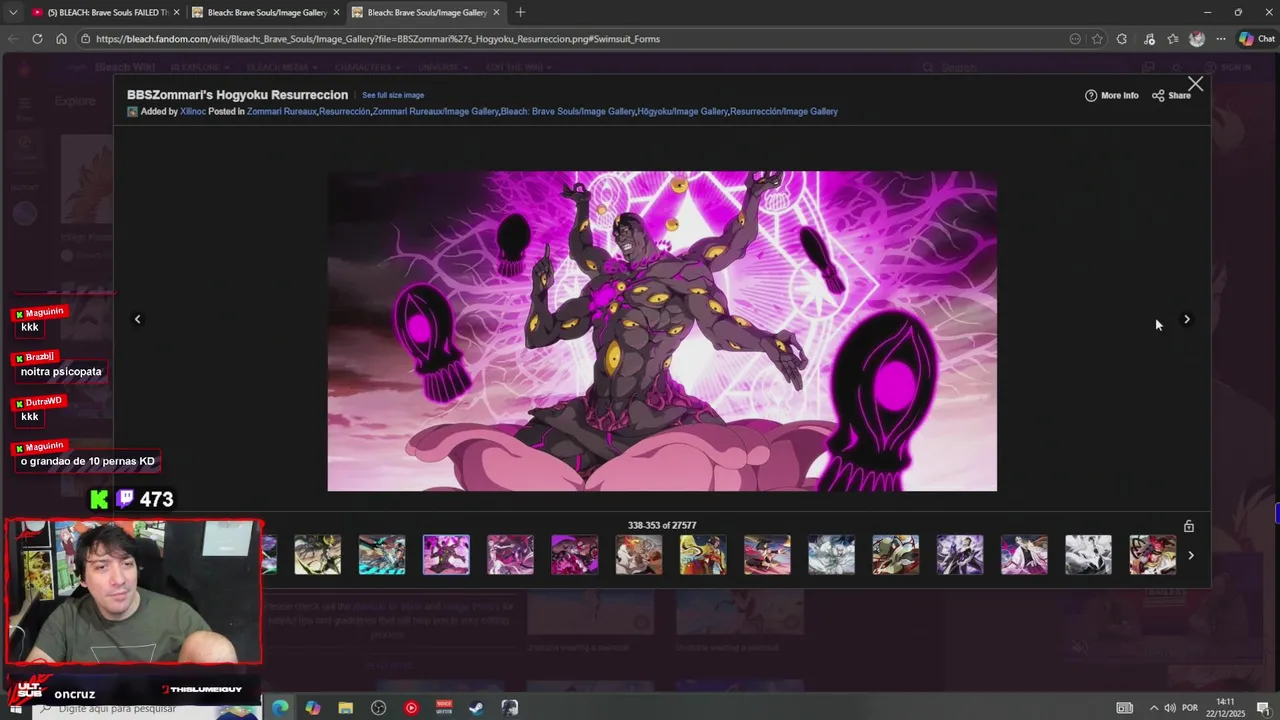The width and height of the screenshot is (1280, 720).
Task: Select the mostly white thumbnail near strip's end
Action: pos(1088,555)
